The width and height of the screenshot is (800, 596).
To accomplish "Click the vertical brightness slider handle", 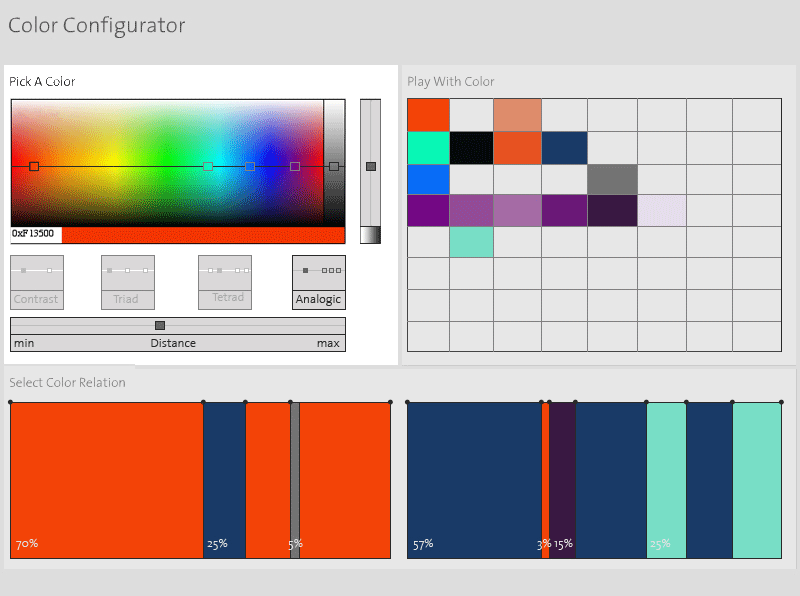I will (x=371, y=166).
